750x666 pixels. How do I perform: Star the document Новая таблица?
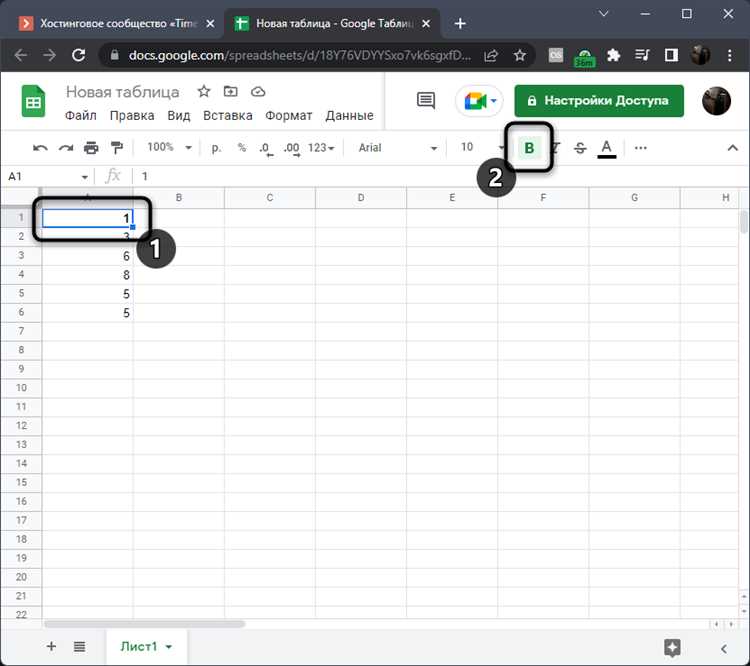204,91
